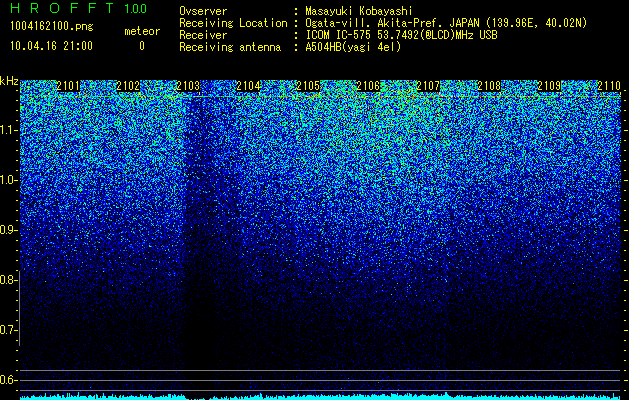Image resolution: width=629 pixels, height=400 pixels.
Task: Click the 1.0 kHz axis label
Action: 8,180
